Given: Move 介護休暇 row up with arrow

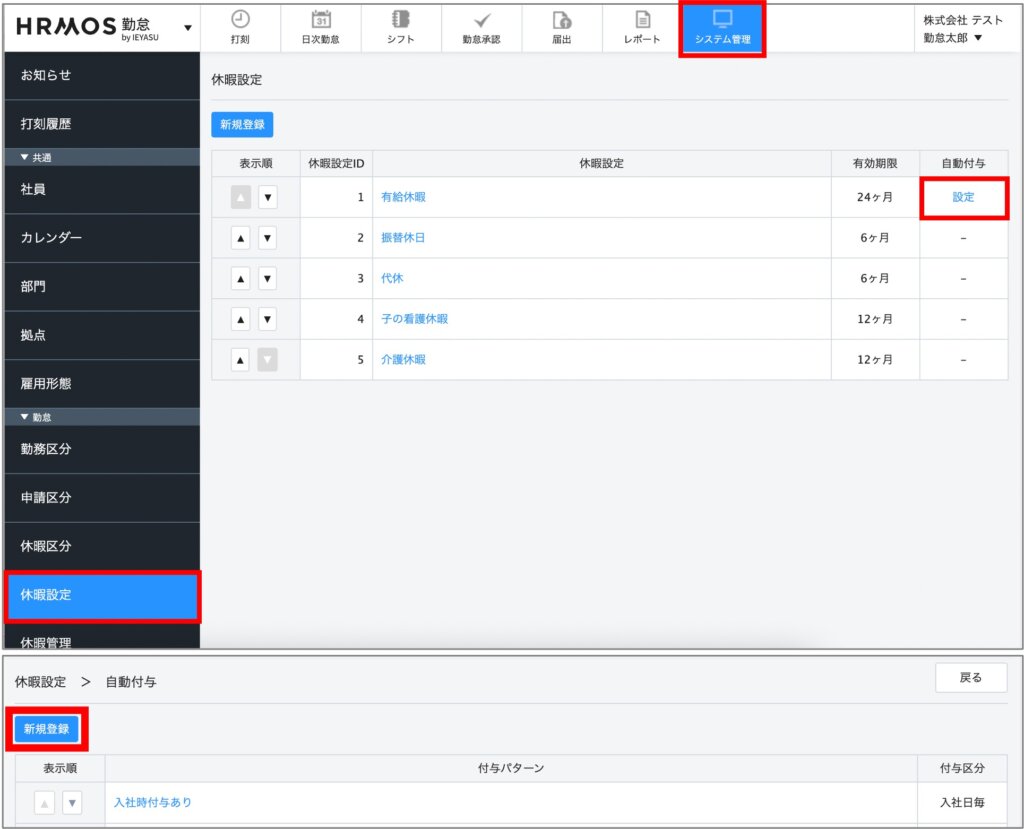Looking at the screenshot, I should 240,360.
